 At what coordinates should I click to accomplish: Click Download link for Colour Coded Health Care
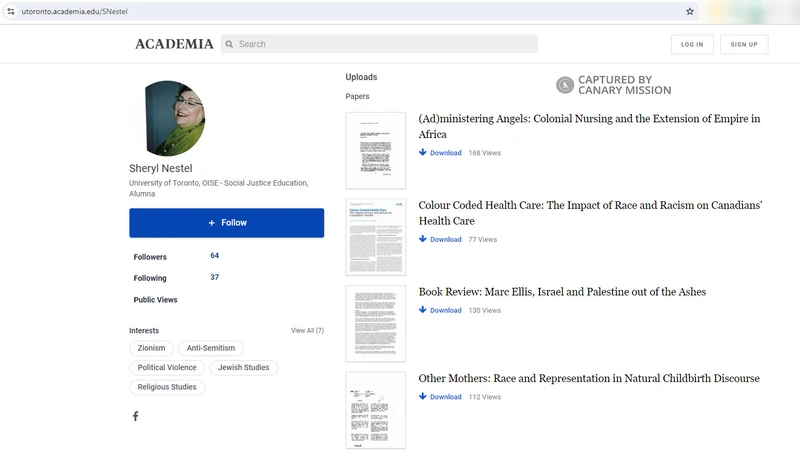coord(445,240)
